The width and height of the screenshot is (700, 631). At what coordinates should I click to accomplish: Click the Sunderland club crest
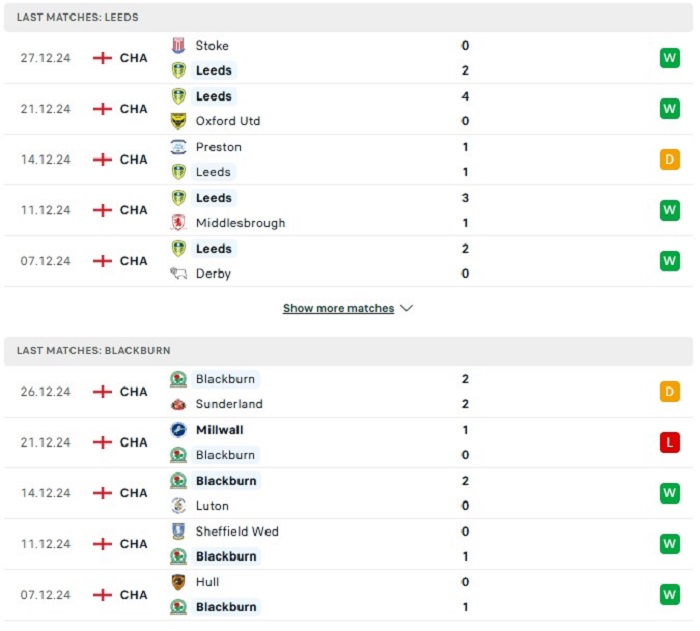(179, 404)
